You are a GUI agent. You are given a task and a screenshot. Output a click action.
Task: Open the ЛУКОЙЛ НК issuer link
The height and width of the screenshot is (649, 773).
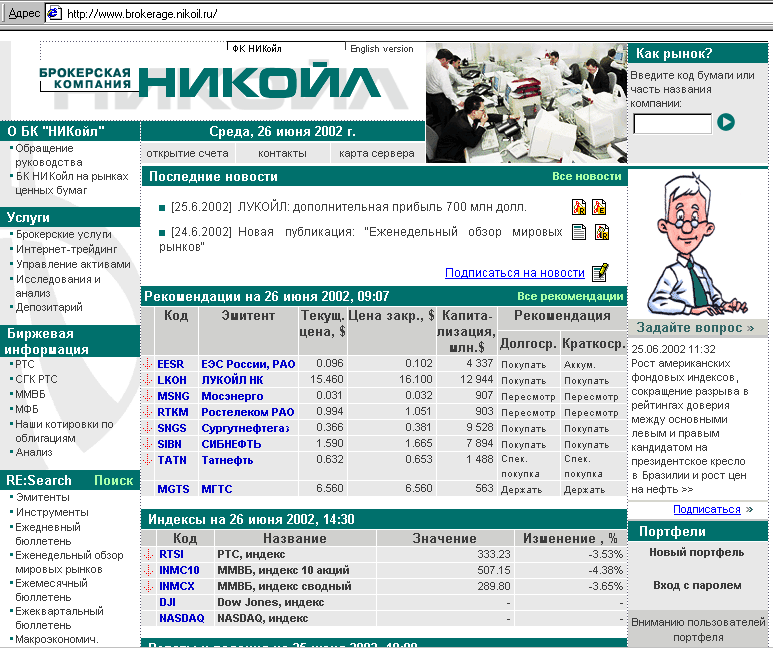point(232,380)
